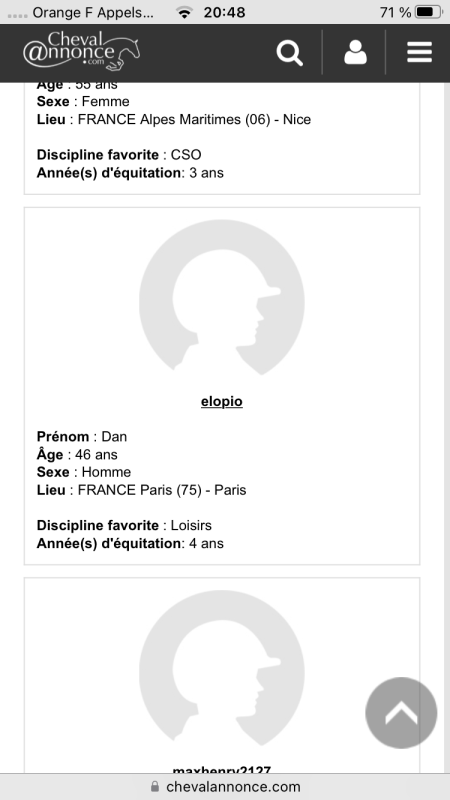This screenshot has height=800, width=450.
Task: Tap the Wi-Fi icon in status bar
Action: 184,12
